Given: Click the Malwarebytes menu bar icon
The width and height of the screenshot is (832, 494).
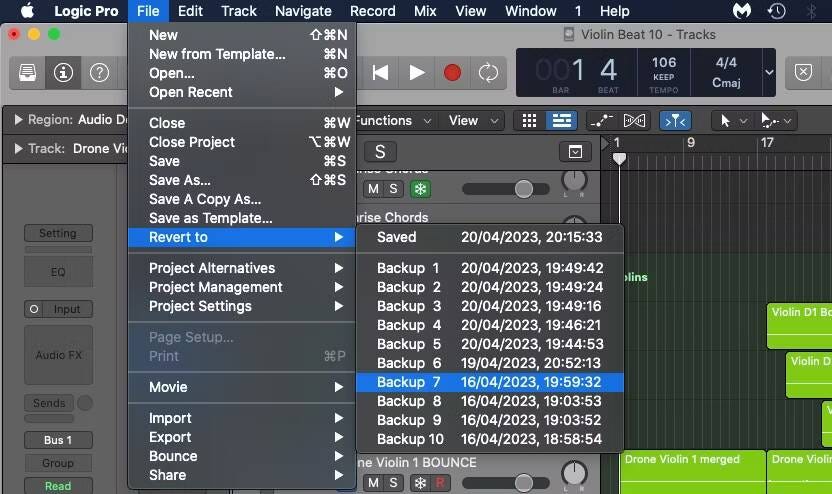Looking at the screenshot, I should point(742,11).
